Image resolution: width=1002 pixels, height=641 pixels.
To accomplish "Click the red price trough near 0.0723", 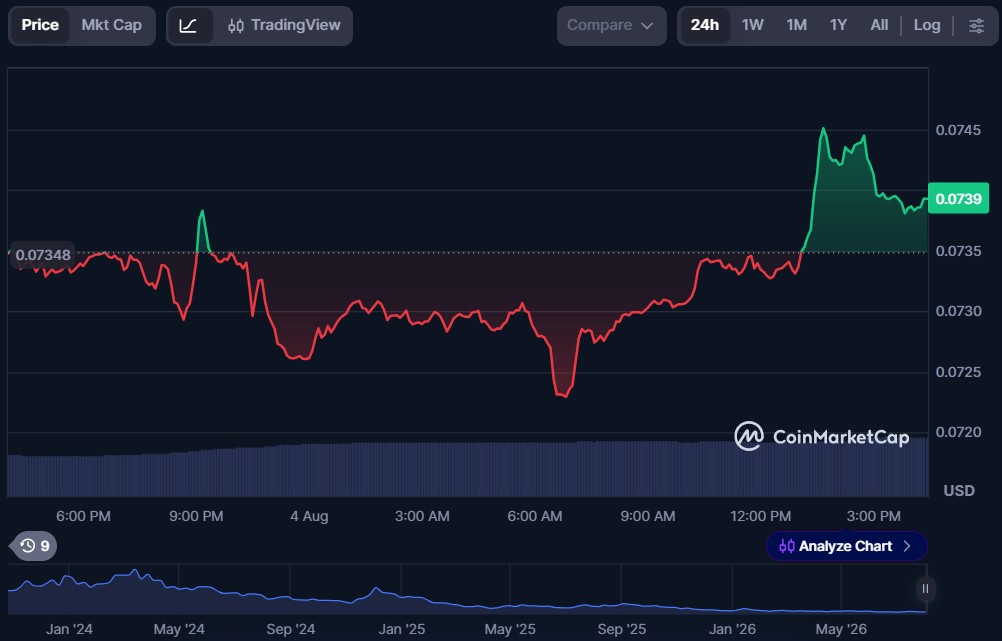I will [x=562, y=395].
